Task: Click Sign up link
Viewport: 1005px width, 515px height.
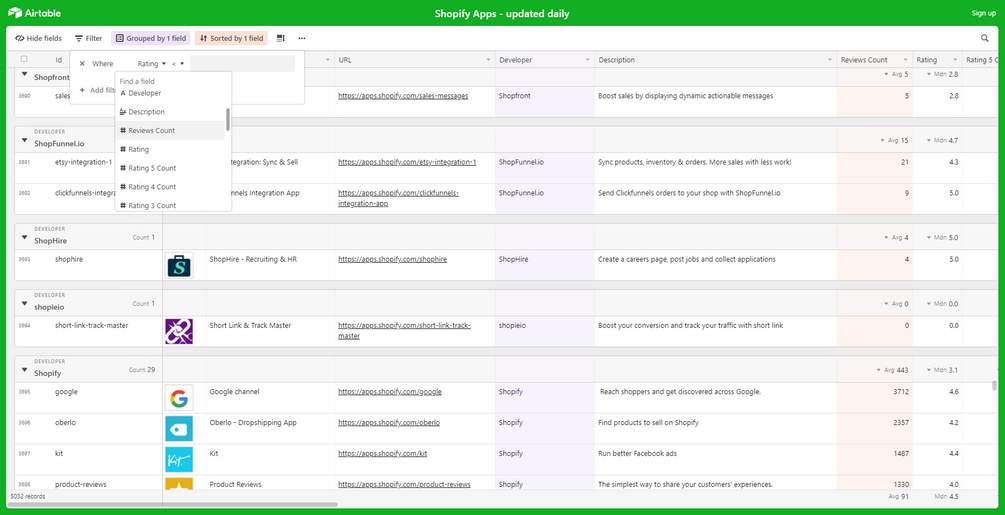Action: [x=984, y=13]
